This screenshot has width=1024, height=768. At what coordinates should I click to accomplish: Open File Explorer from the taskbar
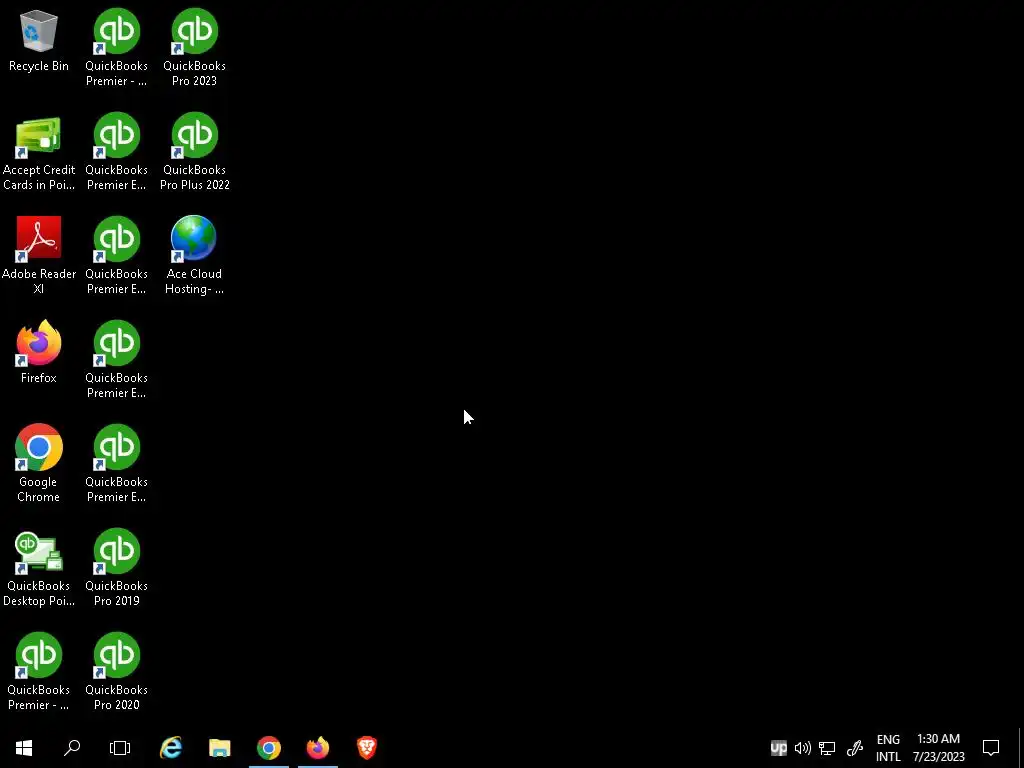click(x=220, y=748)
